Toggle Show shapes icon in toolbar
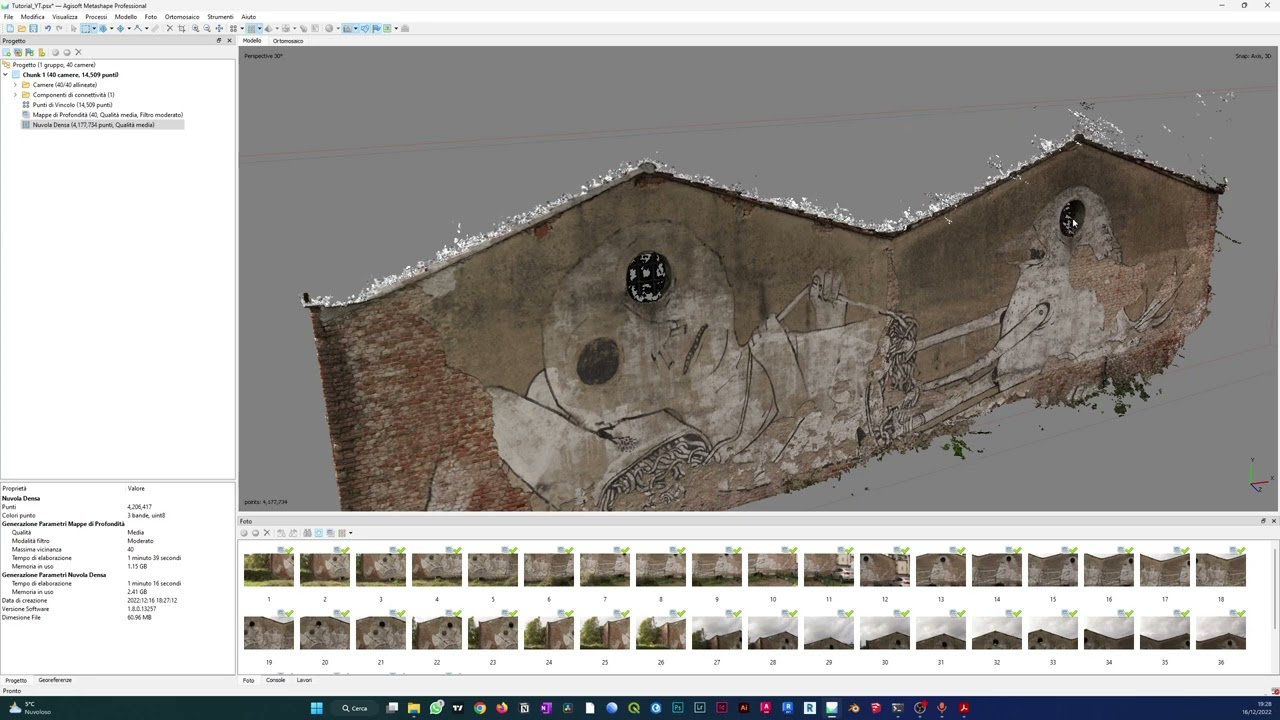Image resolution: width=1280 pixels, height=720 pixels. (364, 28)
